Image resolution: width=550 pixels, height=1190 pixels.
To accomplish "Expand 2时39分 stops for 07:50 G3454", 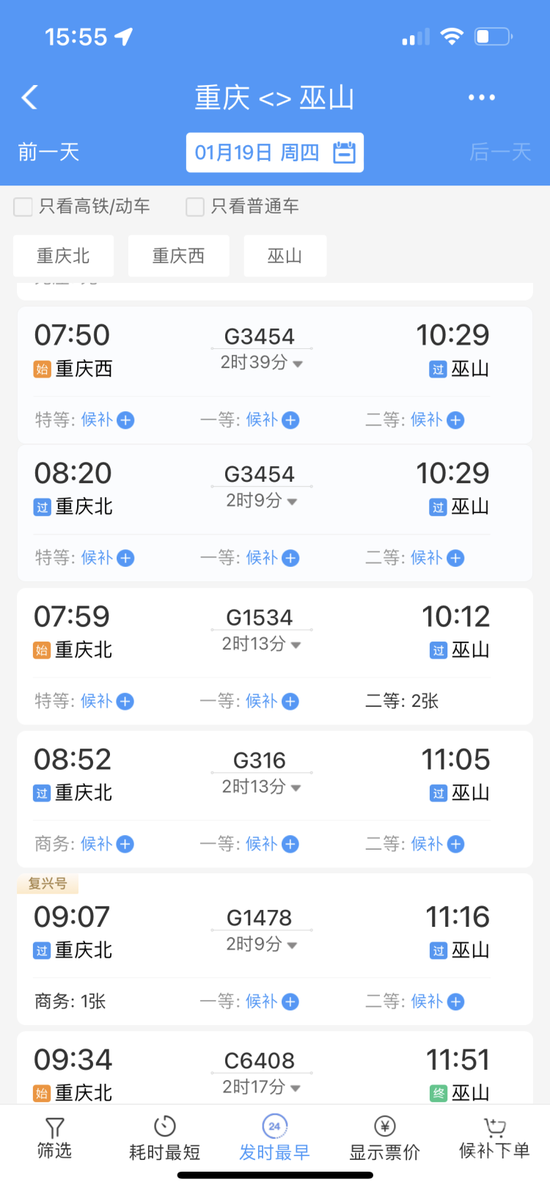I will 262,363.
